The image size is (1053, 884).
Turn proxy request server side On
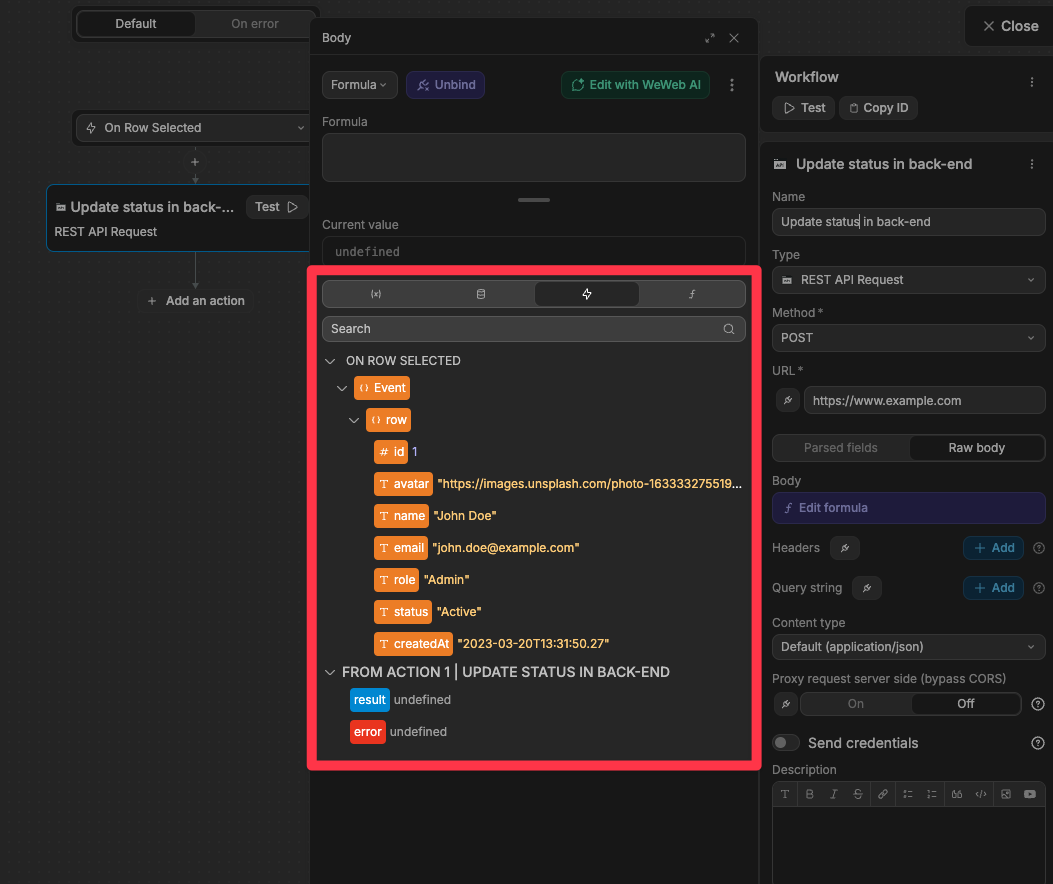(x=856, y=704)
